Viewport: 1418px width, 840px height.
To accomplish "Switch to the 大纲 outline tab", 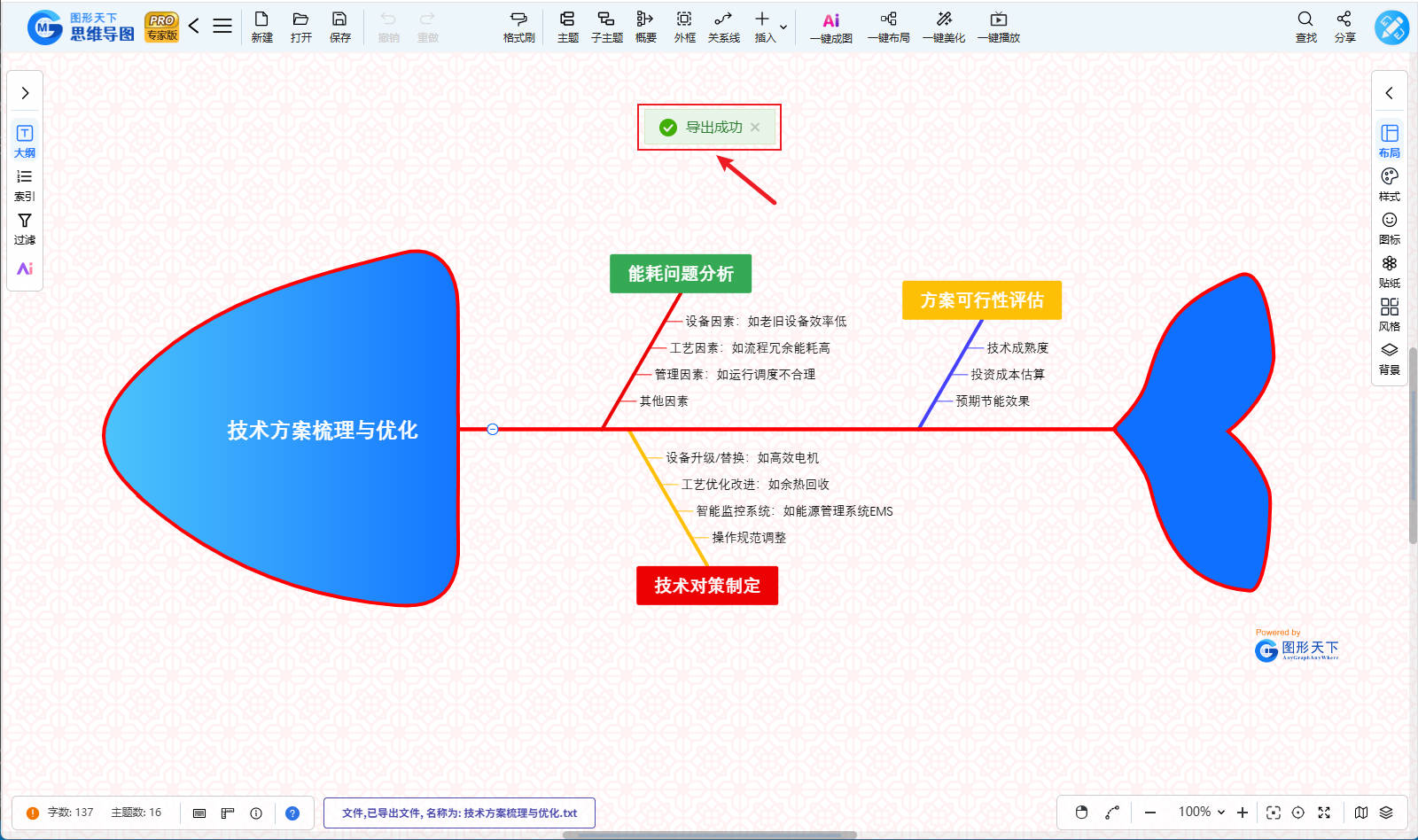I will (x=25, y=141).
